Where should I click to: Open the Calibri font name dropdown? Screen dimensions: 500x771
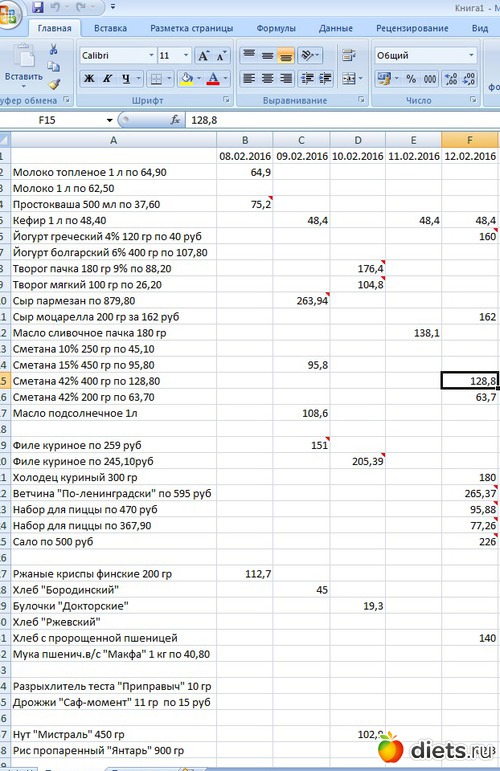coord(151,56)
